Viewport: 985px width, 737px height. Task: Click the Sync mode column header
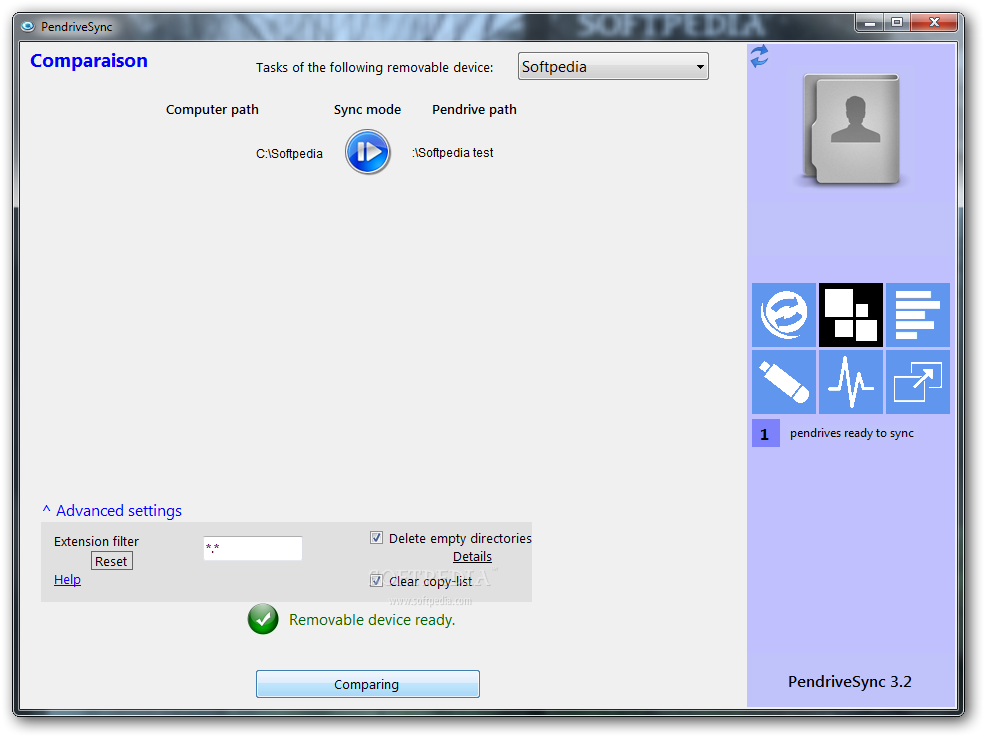(367, 109)
